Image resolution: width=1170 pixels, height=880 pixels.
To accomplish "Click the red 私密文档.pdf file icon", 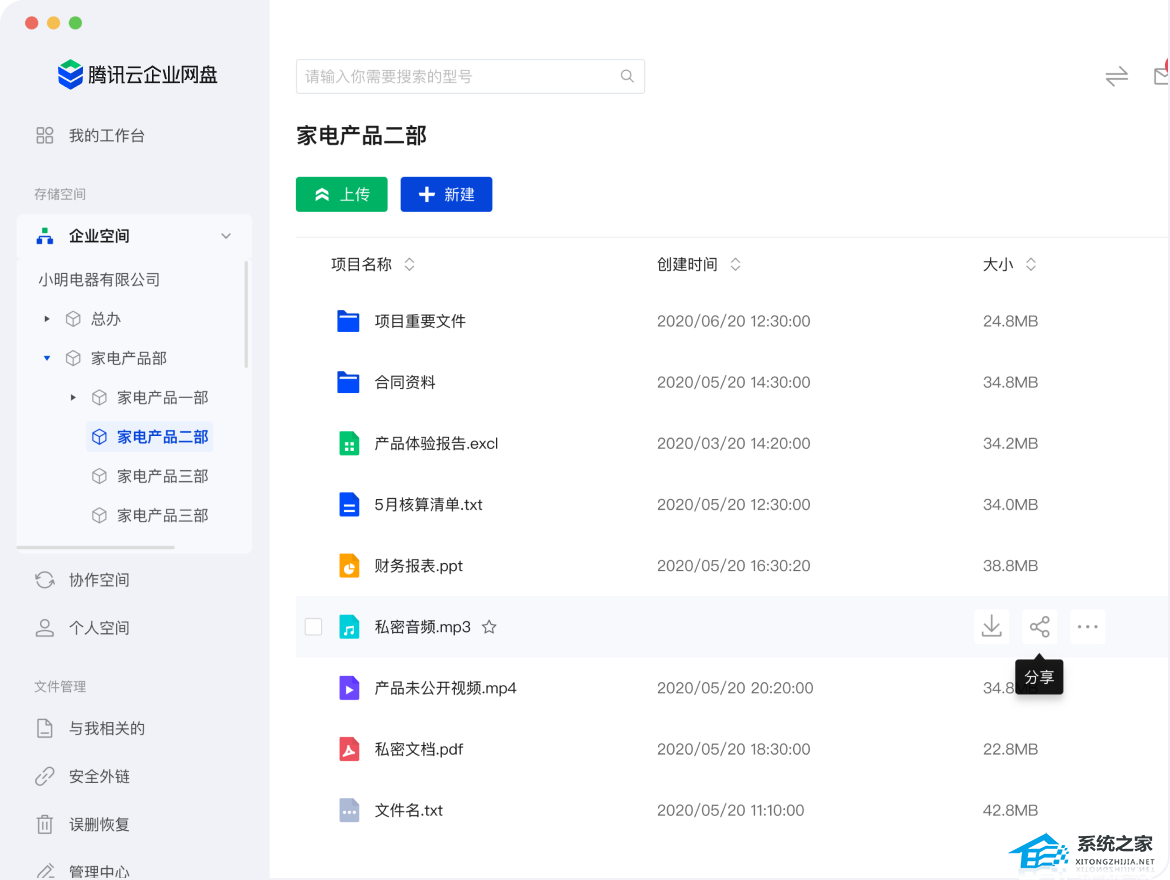I will (349, 749).
